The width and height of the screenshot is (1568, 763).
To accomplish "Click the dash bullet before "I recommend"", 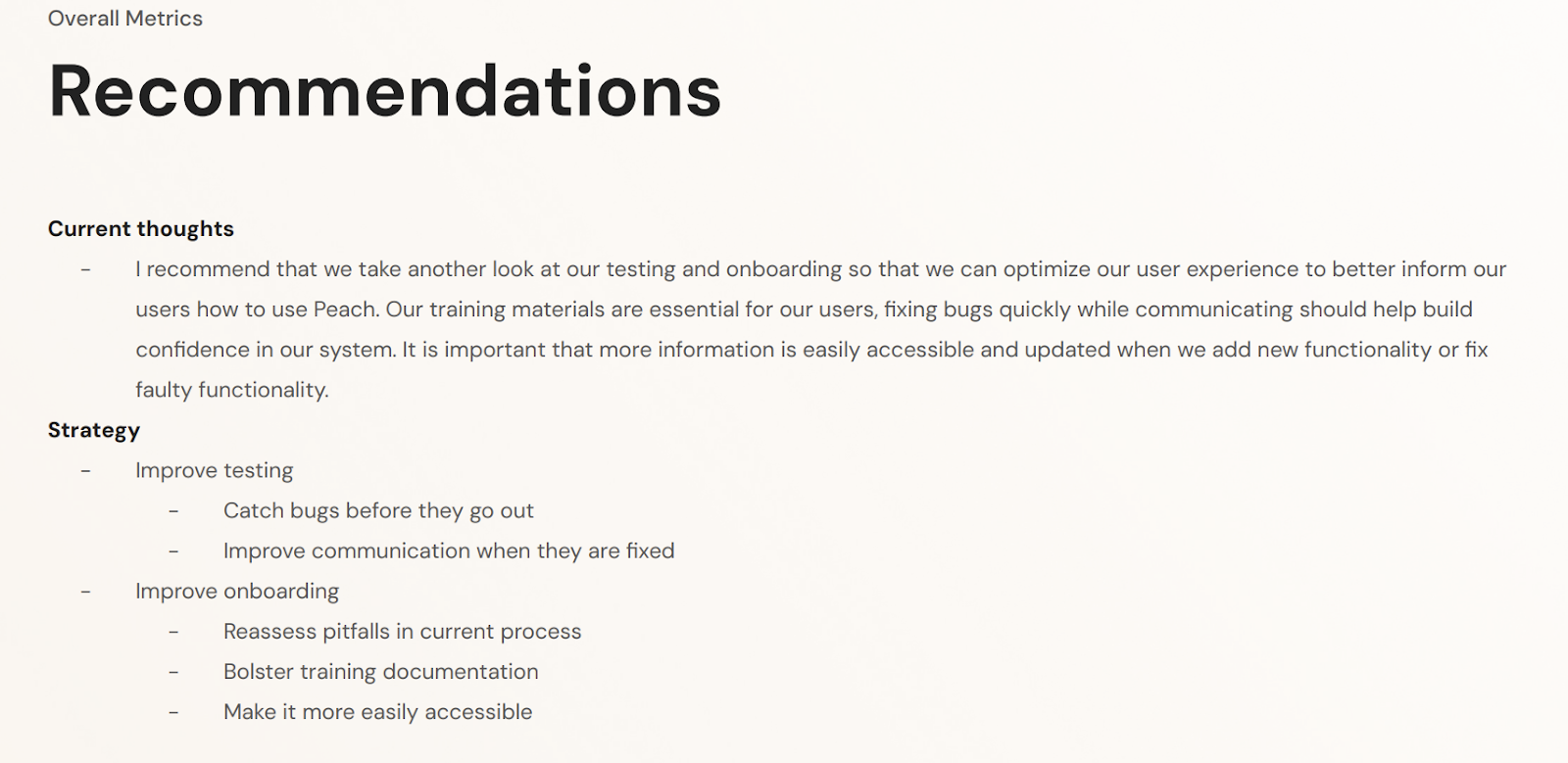I will (x=86, y=269).
